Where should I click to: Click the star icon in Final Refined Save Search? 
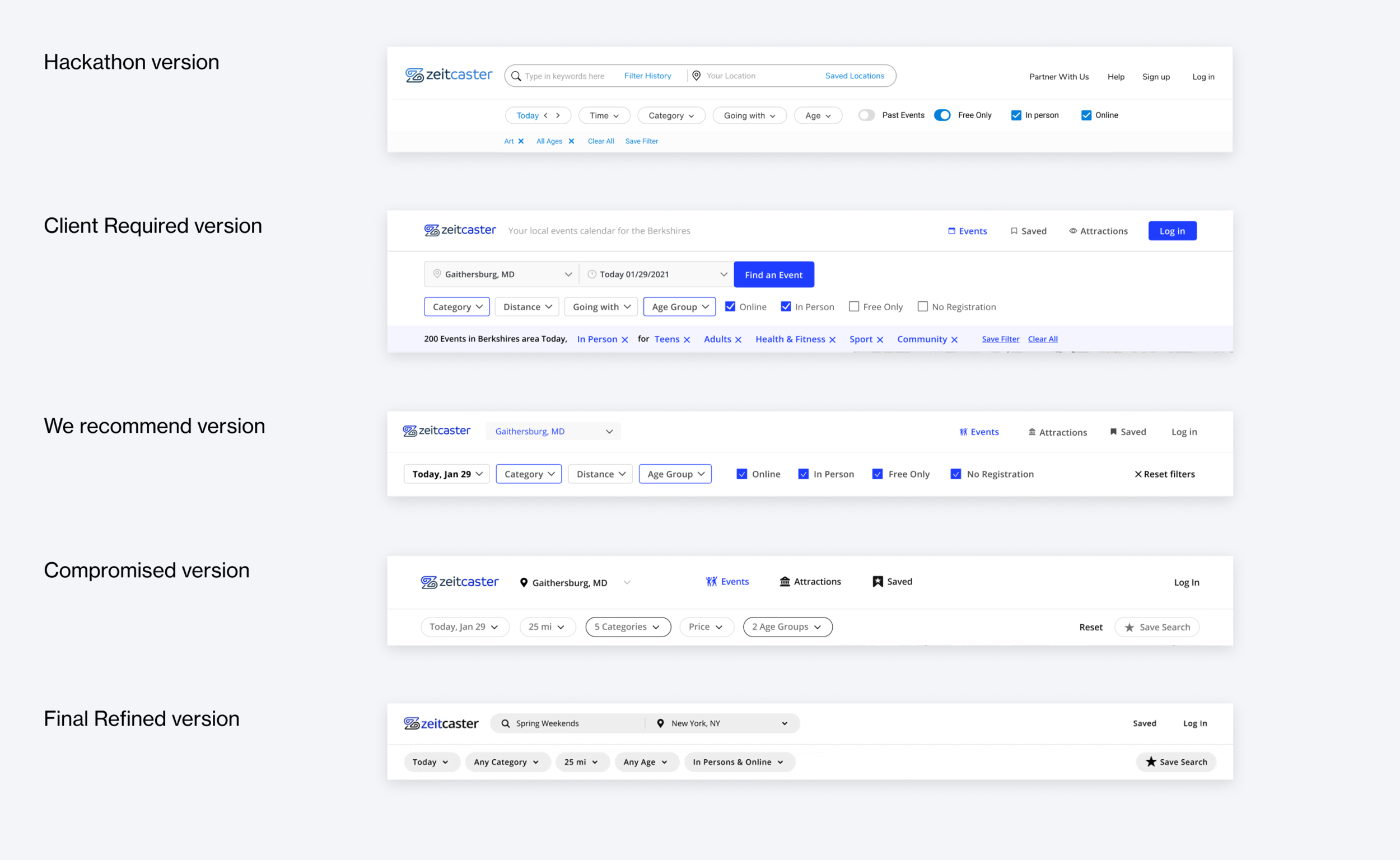pyautogui.click(x=1151, y=761)
